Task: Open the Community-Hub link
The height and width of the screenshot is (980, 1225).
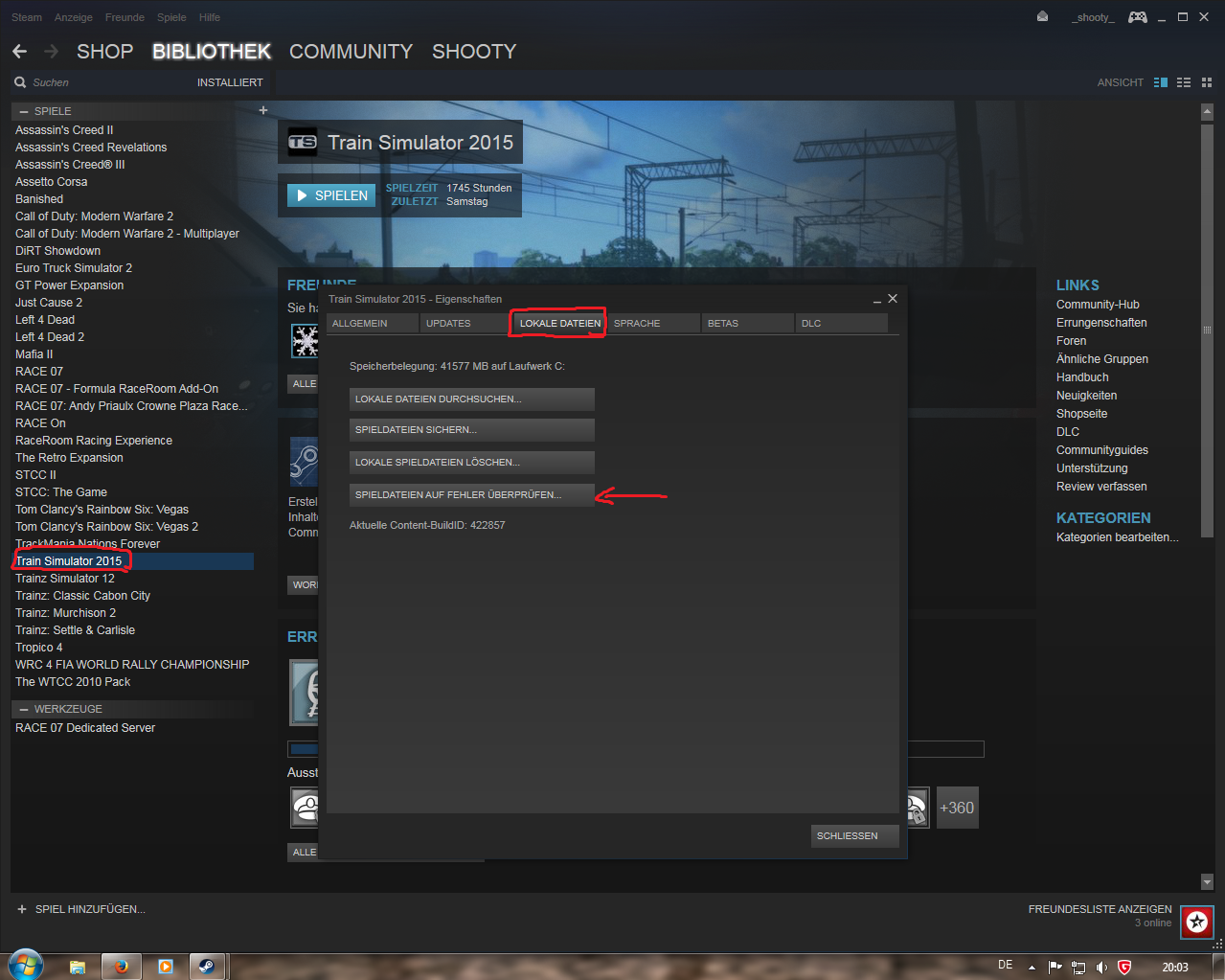Action: [1098, 305]
